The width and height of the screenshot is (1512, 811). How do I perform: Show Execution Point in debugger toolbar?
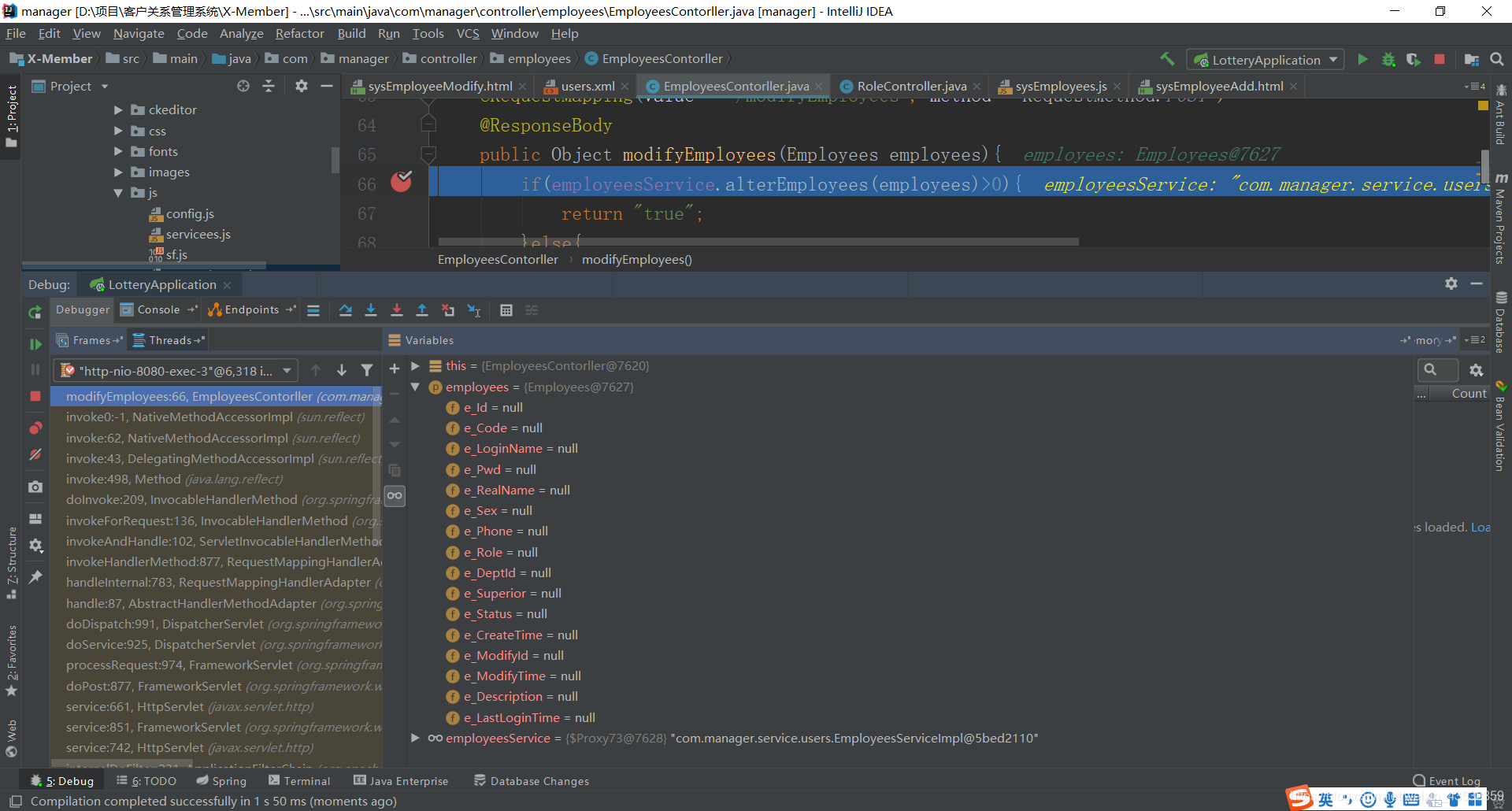313,310
